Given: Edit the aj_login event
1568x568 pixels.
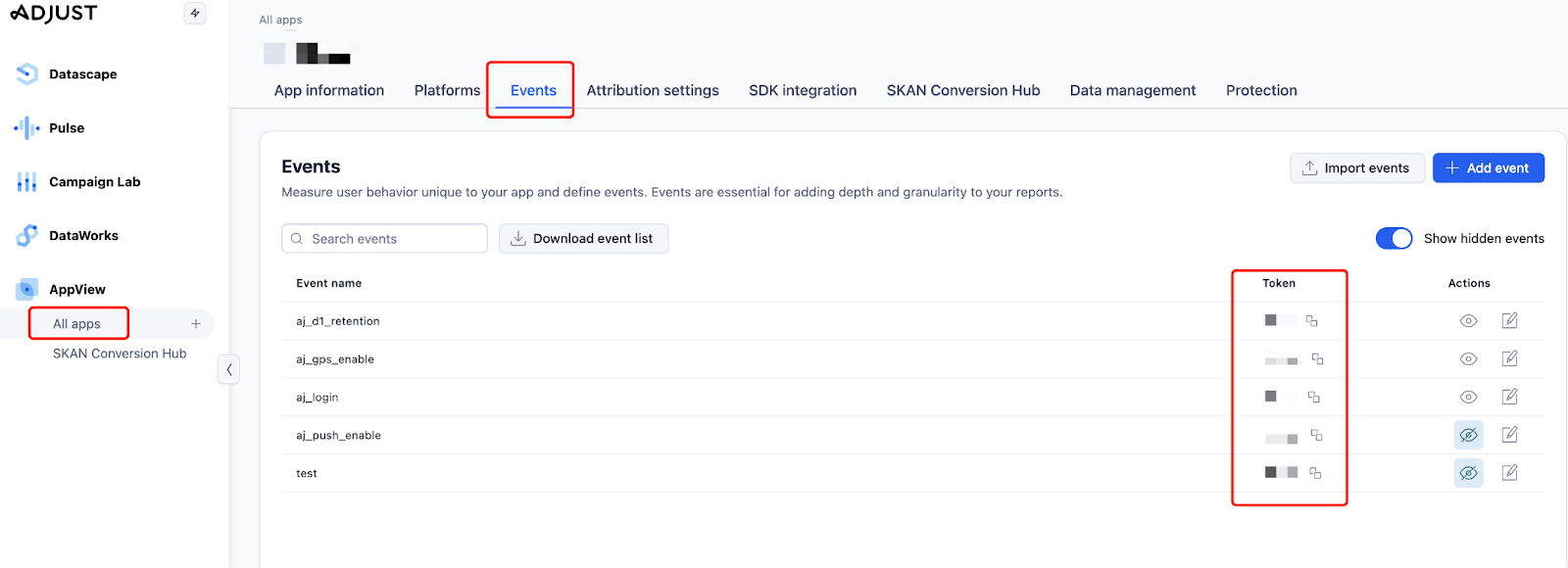Looking at the screenshot, I should pyautogui.click(x=1510, y=397).
